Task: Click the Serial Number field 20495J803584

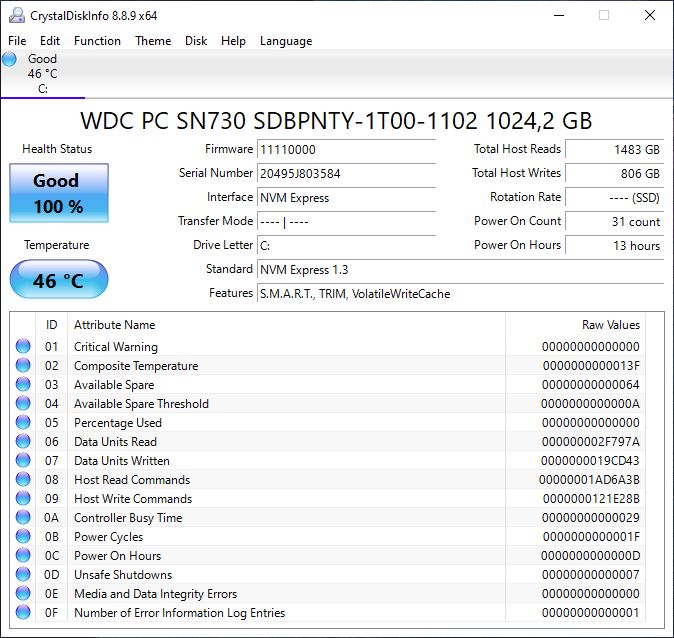Action: [x=346, y=174]
